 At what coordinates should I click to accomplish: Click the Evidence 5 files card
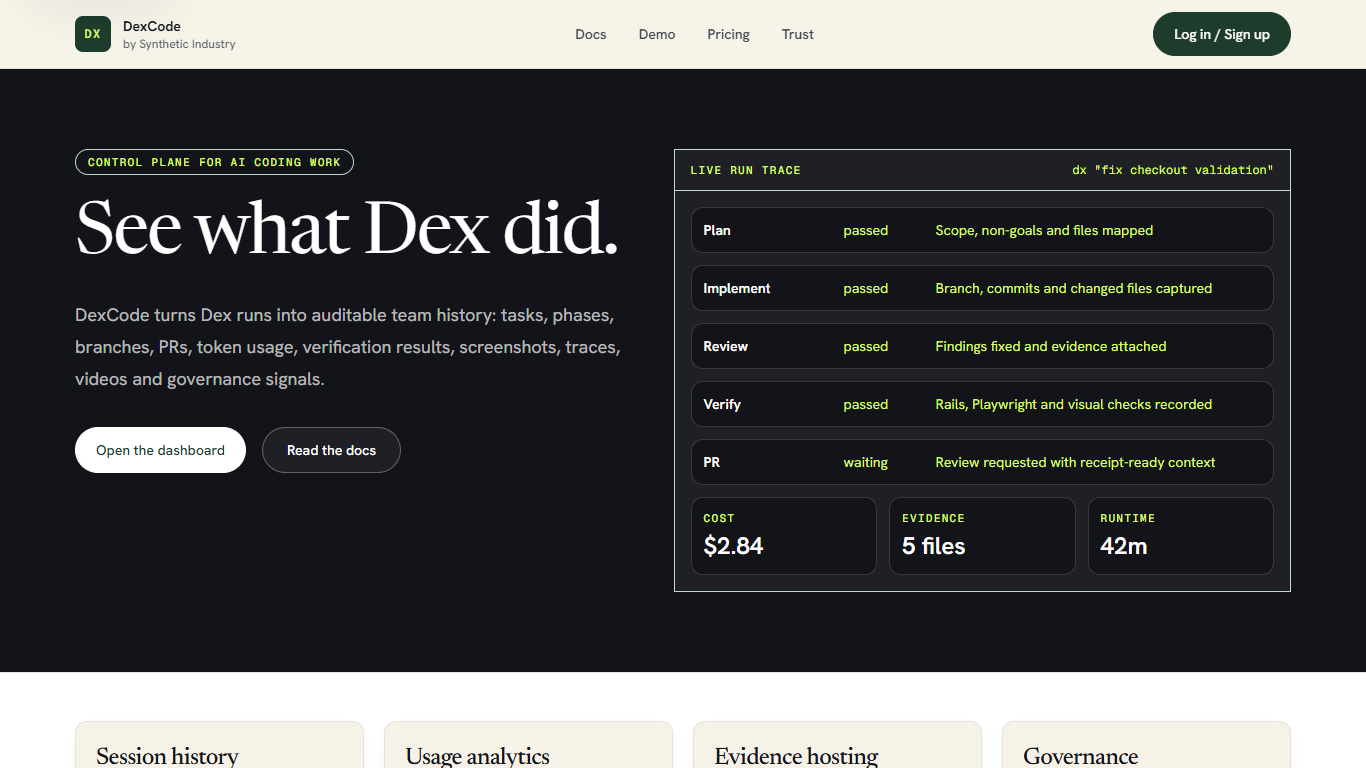coord(982,536)
